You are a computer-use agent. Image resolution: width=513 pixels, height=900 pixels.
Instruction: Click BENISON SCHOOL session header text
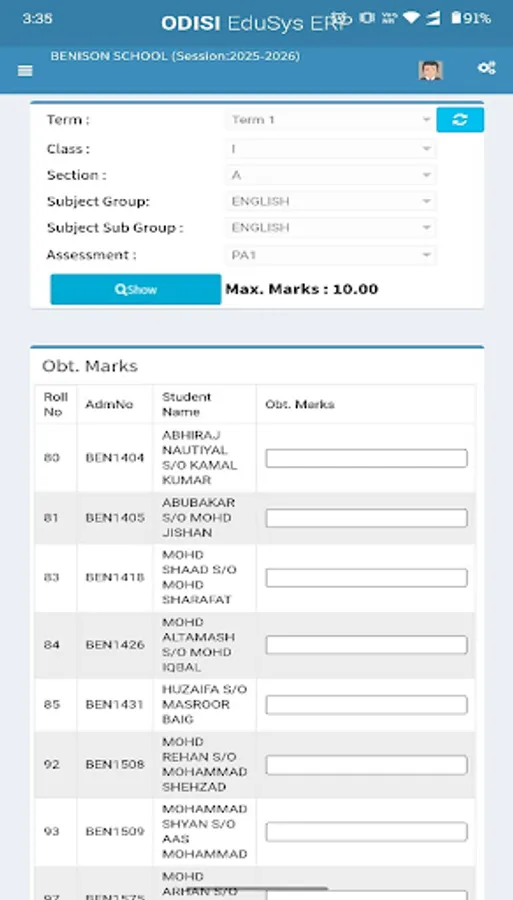click(x=175, y=56)
